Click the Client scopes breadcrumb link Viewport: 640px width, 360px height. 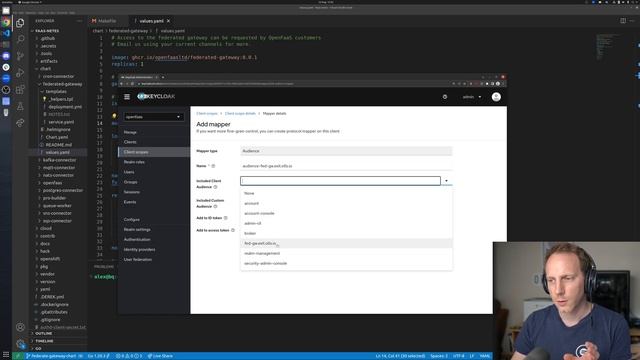click(207, 113)
